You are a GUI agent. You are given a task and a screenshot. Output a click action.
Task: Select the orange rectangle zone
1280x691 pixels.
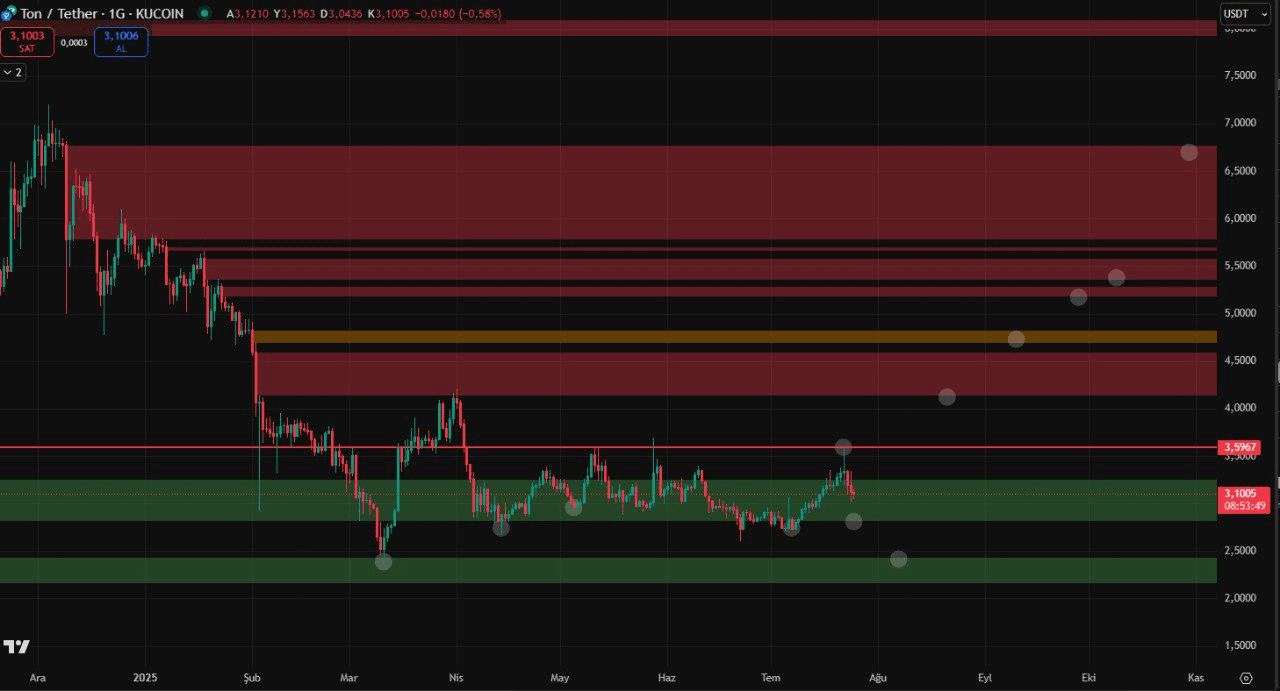pyautogui.click(x=735, y=337)
